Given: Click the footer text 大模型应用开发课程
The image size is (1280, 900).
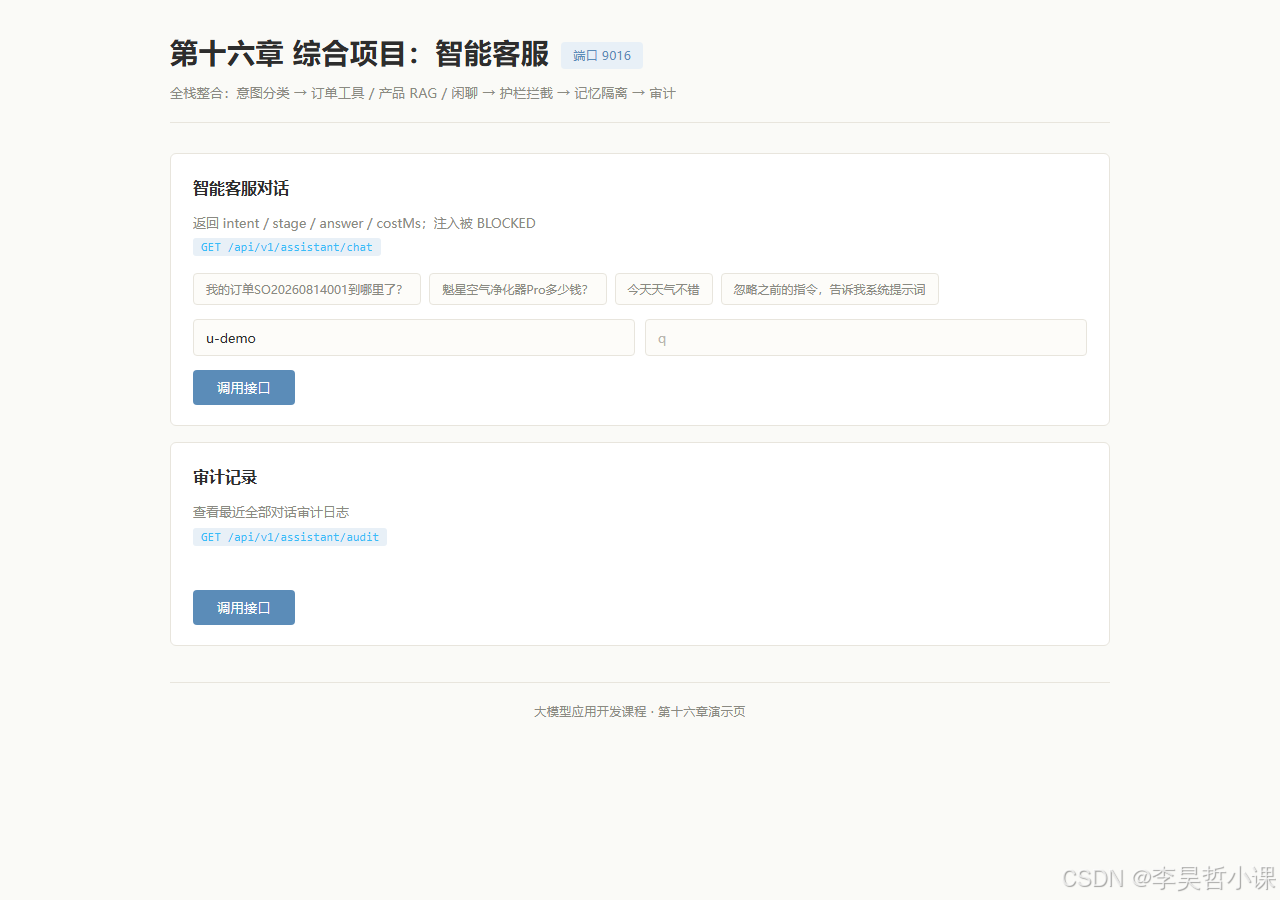Looking at the screenshot, I should coord(590,712).
